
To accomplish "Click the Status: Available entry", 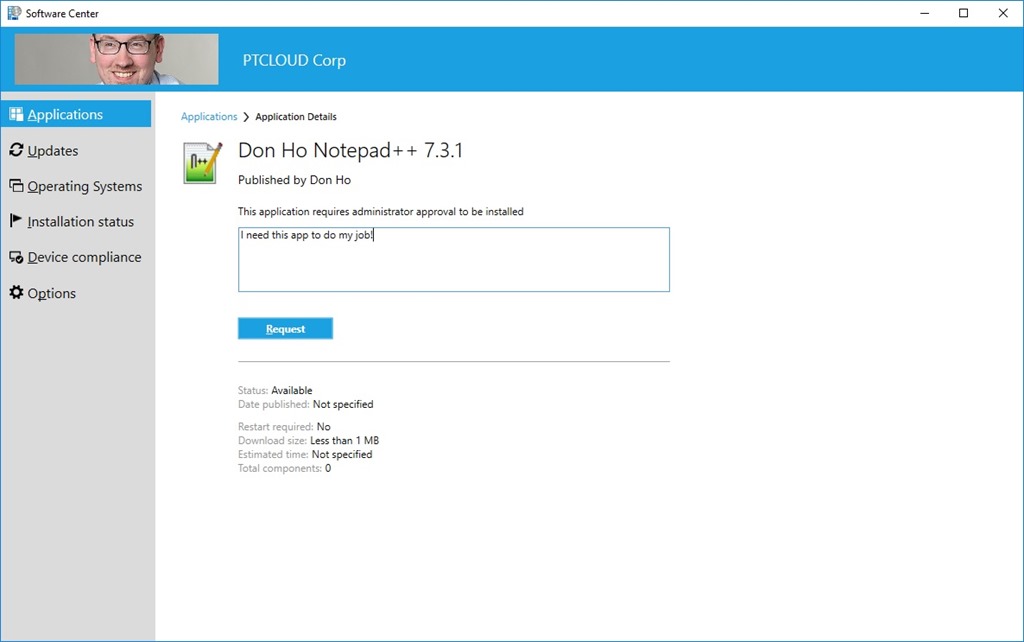I will [275, 390].
